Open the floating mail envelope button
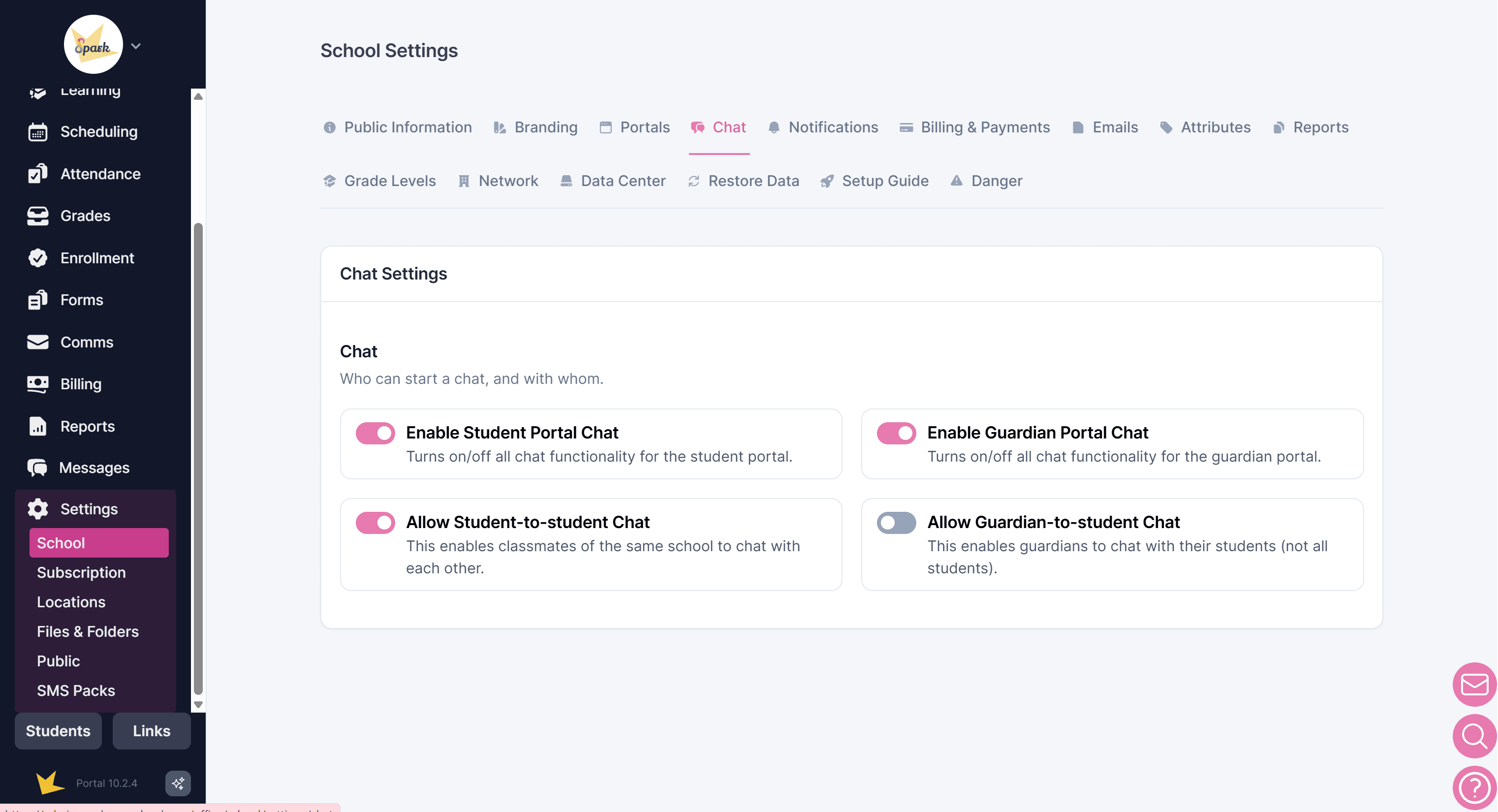 1474,685
